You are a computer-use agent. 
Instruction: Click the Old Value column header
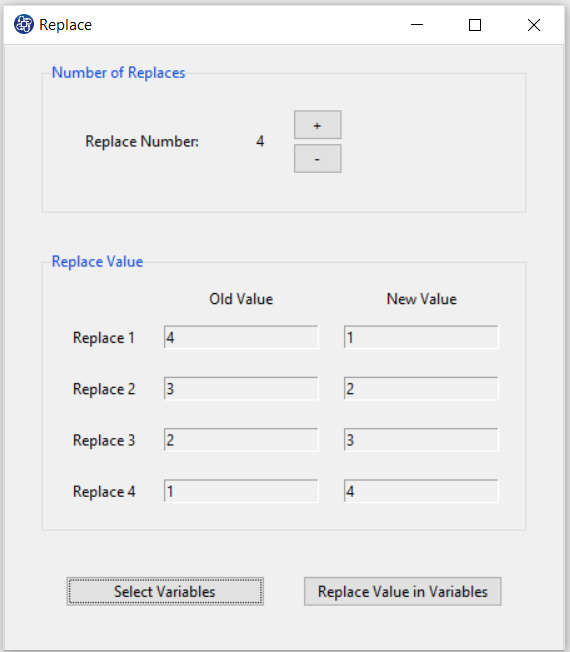click(x=241, y=299)
